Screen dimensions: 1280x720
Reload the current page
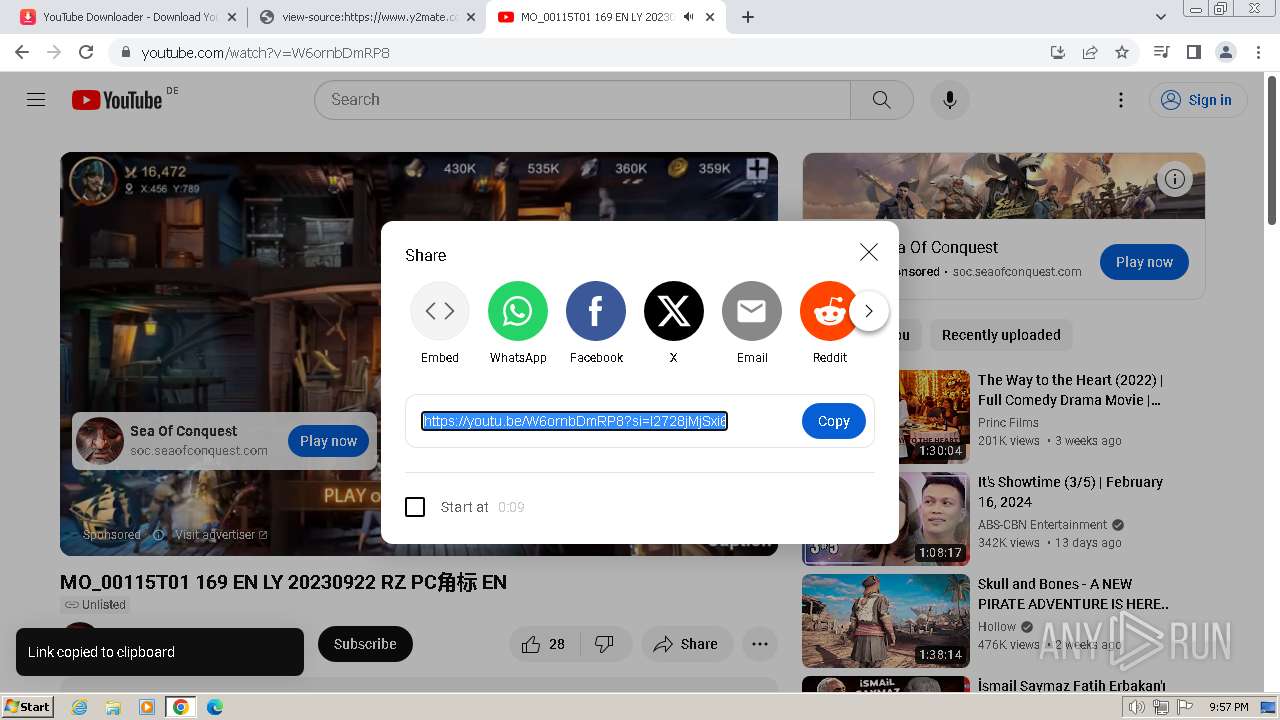(x=86, y=52)
